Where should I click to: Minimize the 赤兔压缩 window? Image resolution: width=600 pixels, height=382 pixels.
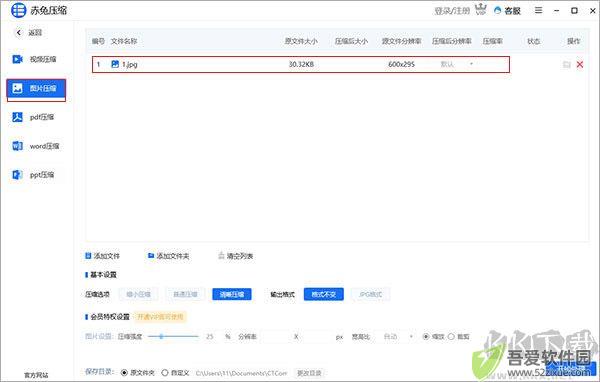[556, 11]
